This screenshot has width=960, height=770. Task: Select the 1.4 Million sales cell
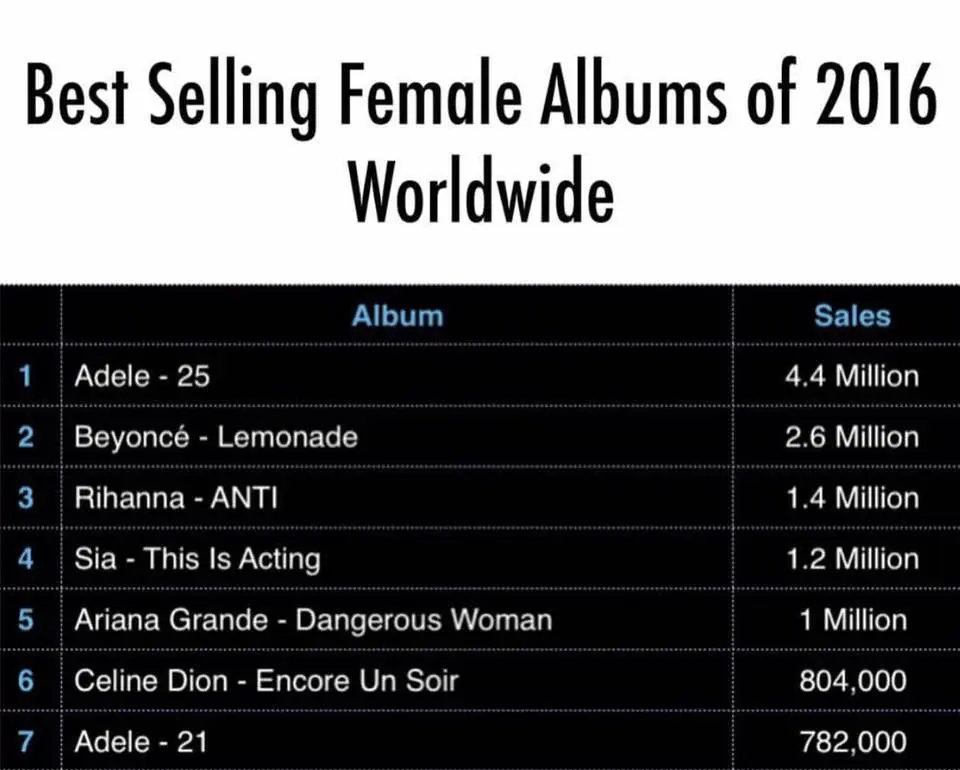(x=851, y=498)
